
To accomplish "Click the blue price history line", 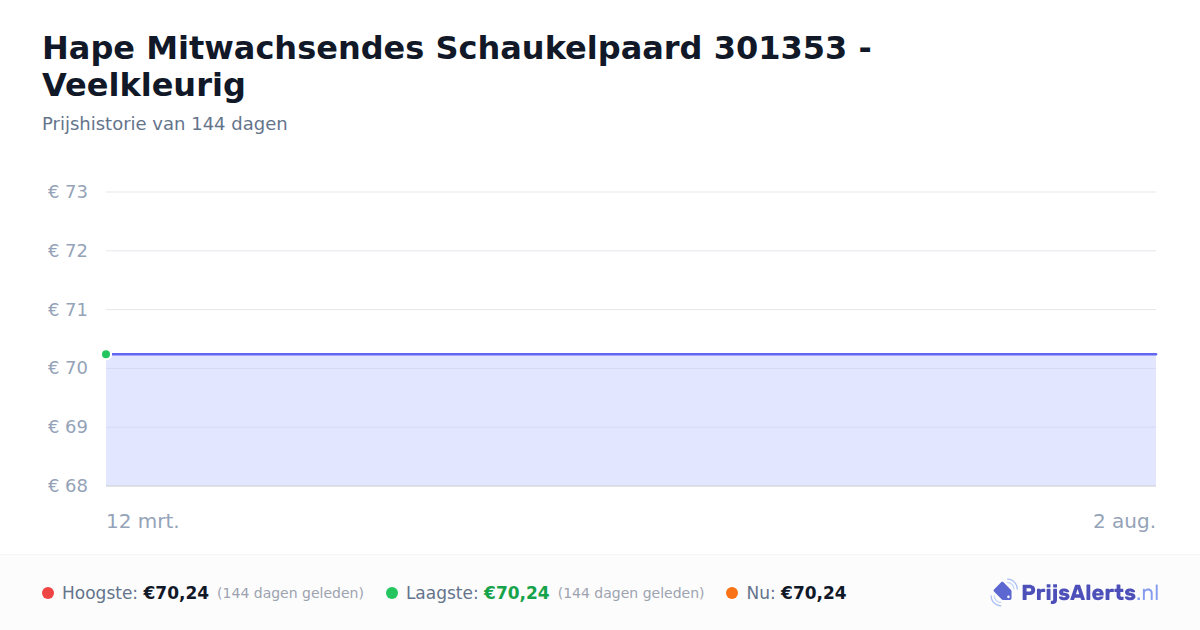I will click(631, 354).
